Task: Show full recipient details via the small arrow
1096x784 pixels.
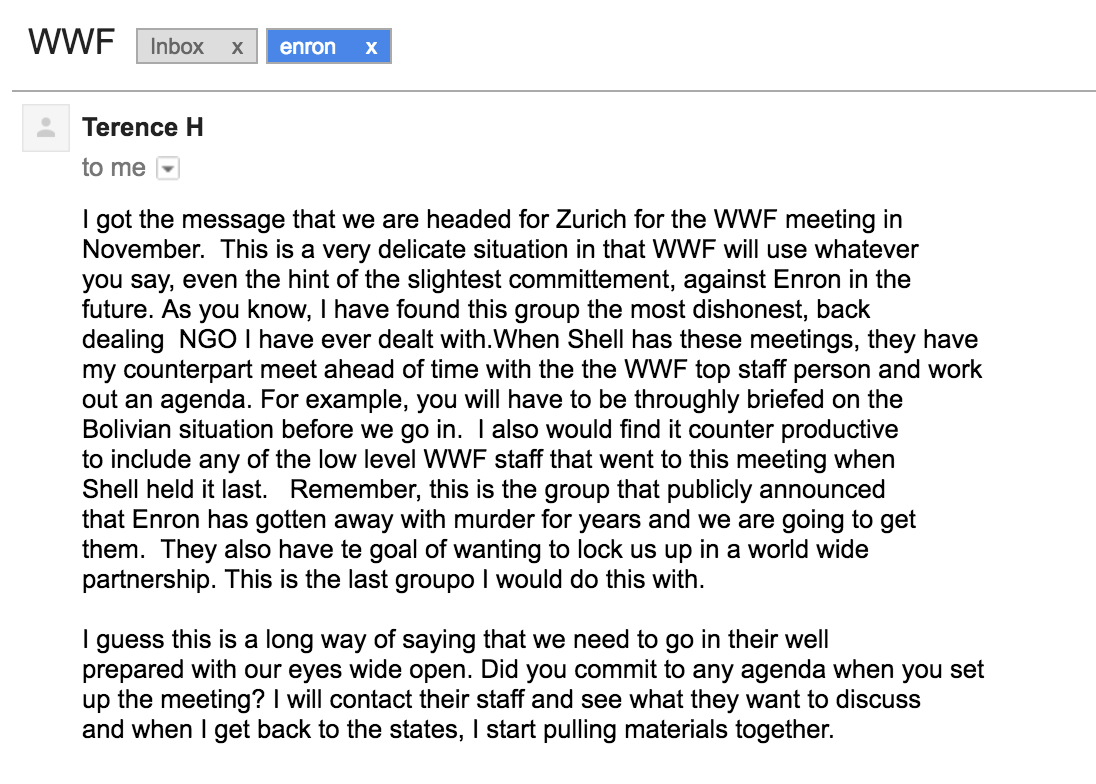Action: point(168,168)
